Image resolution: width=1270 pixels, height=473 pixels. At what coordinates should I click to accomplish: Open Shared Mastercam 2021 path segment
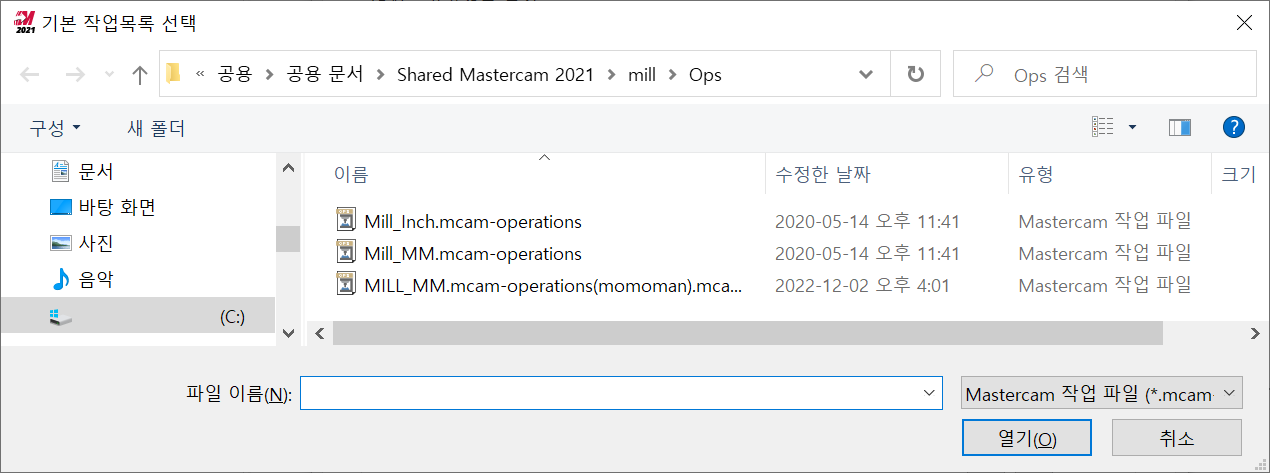click(495, 75)
